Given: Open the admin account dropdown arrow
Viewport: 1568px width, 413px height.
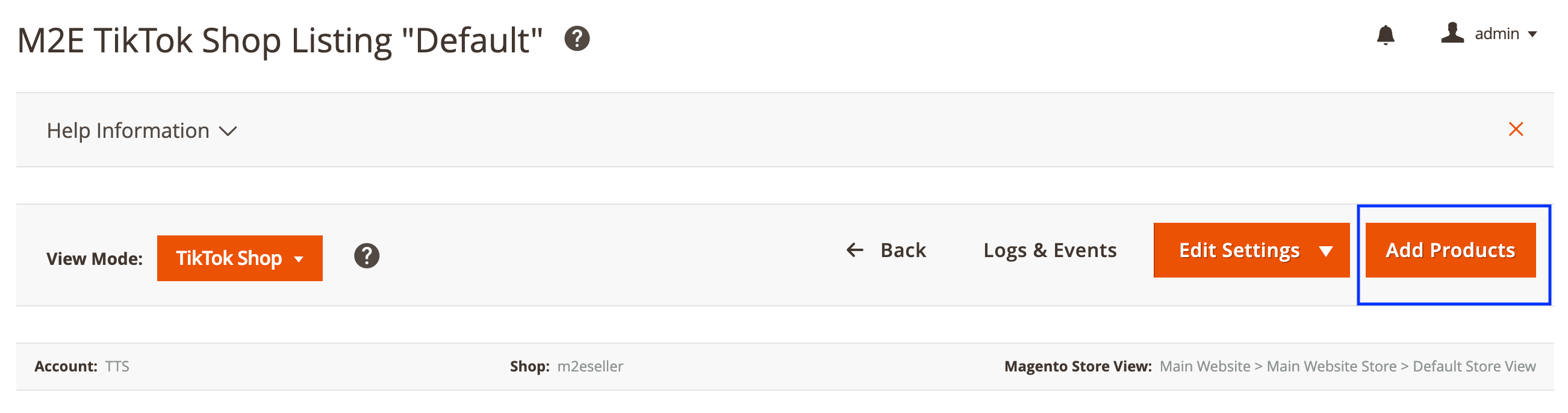Looking at the screenshot, I should (1532, 34).
